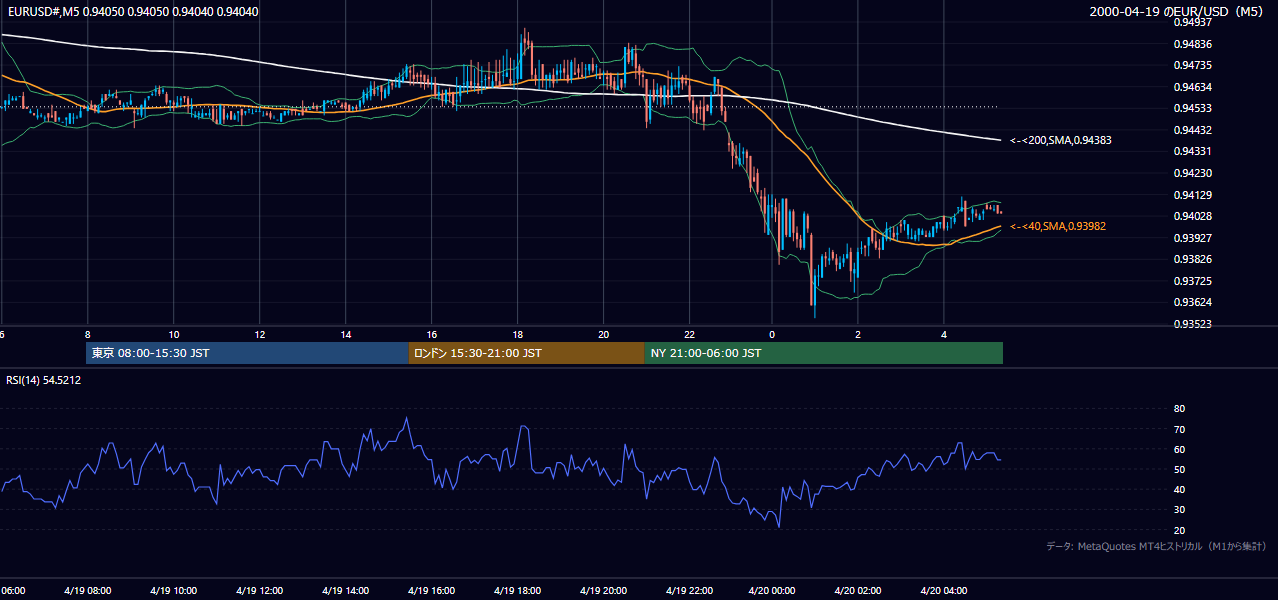Viewport: 1278px width, 600px height.
Task: Click the RSI(14) 54.5212 indicator label
Action: point(43,380)
